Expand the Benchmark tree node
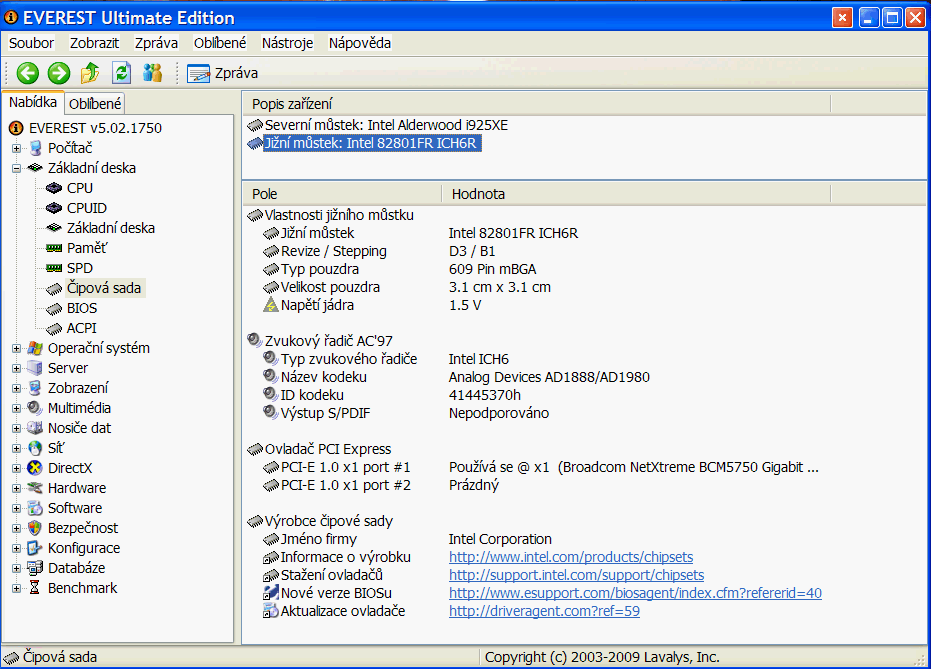Screen dimensions: 931x669 16,588
